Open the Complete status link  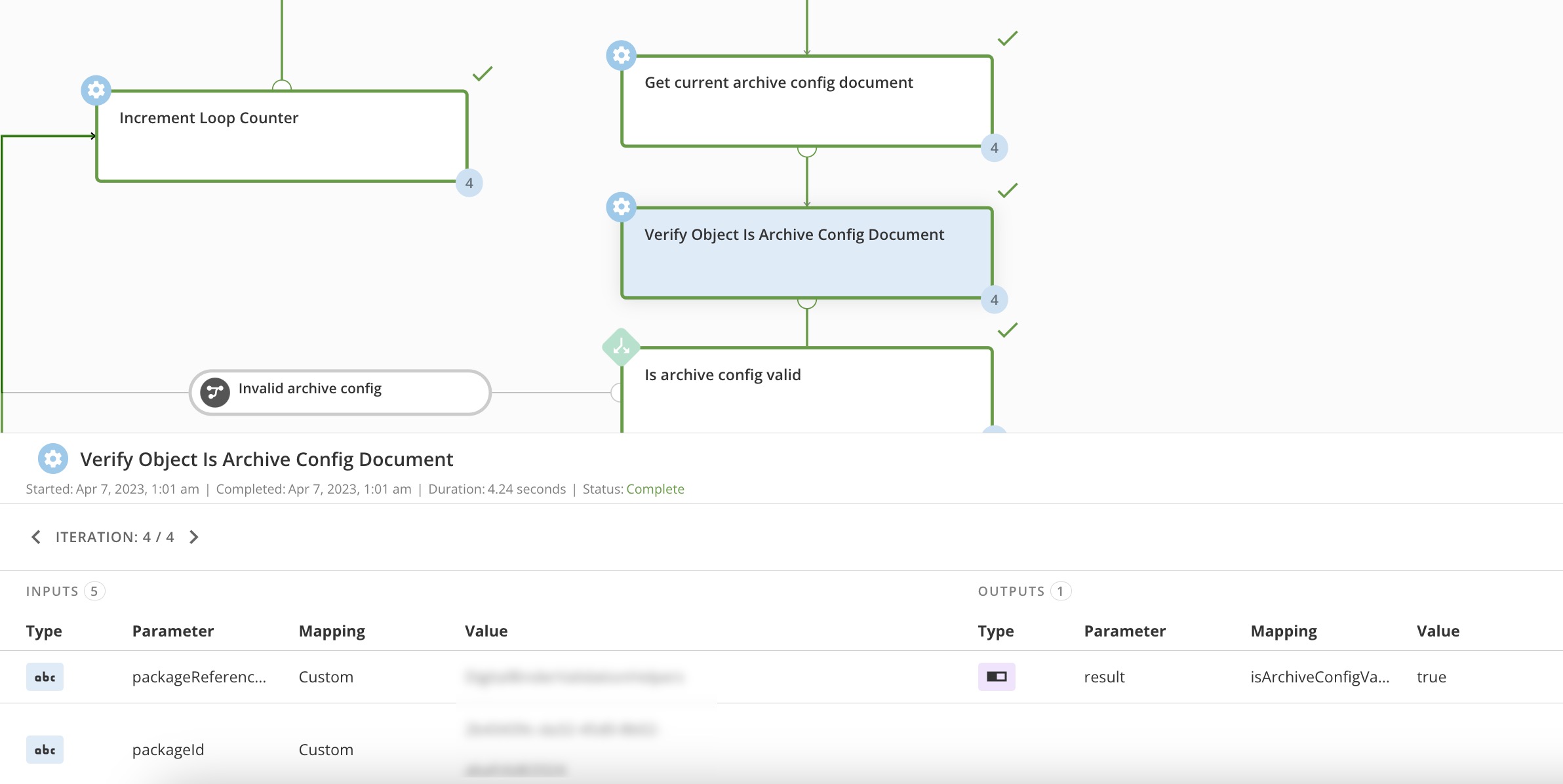655,488
